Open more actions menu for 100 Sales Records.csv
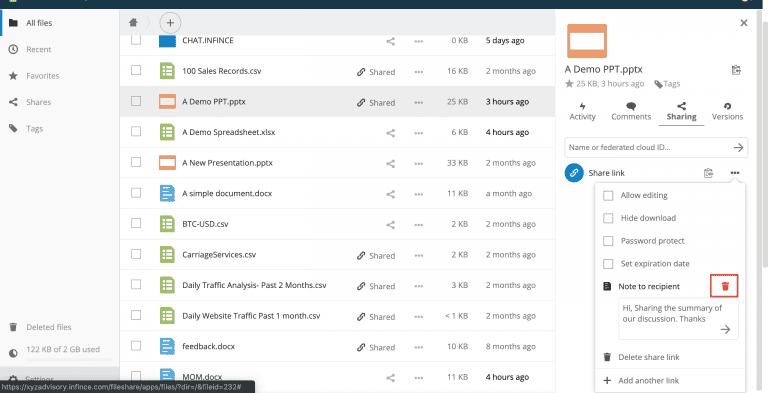Screen dimensions: 768x393 click(x=418, y=72)
